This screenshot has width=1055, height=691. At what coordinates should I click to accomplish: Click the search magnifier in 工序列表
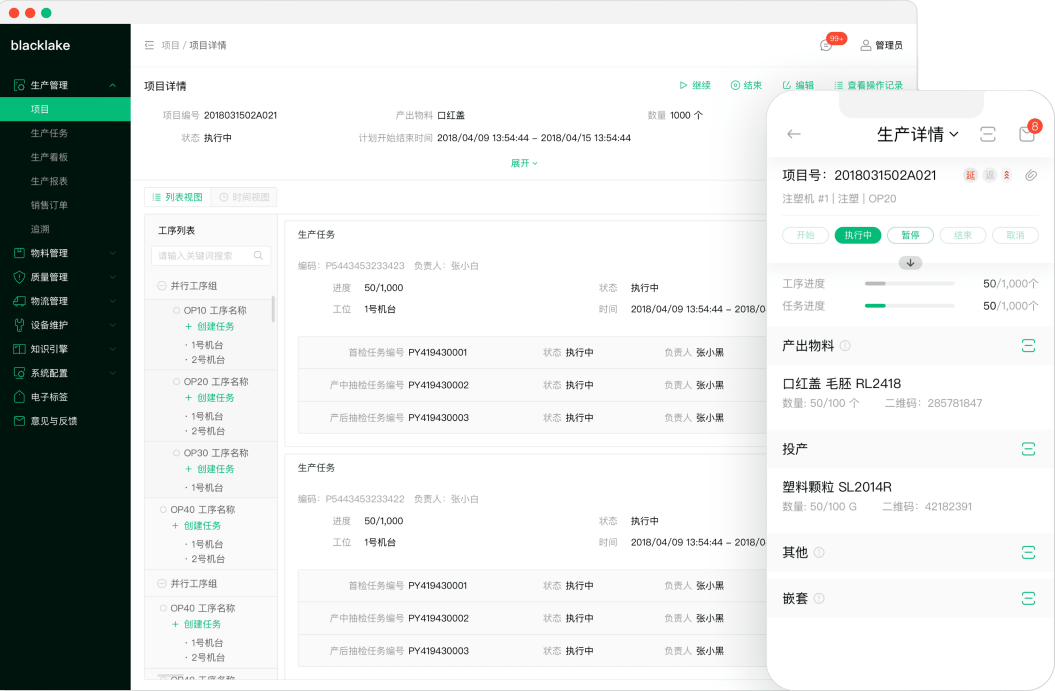[x=258, y=256]
